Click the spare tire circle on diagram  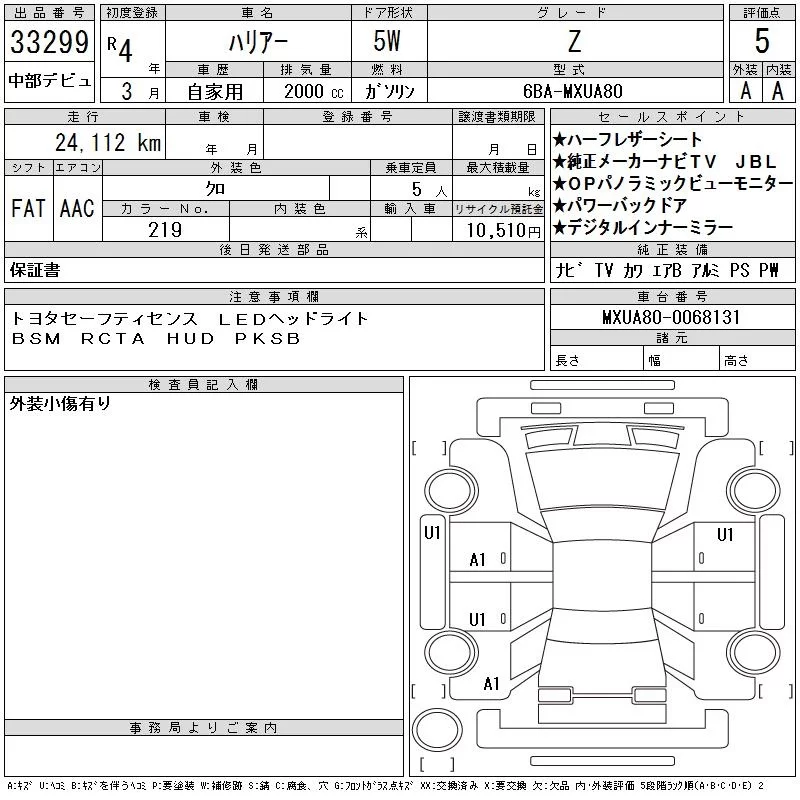coord(437,729)
